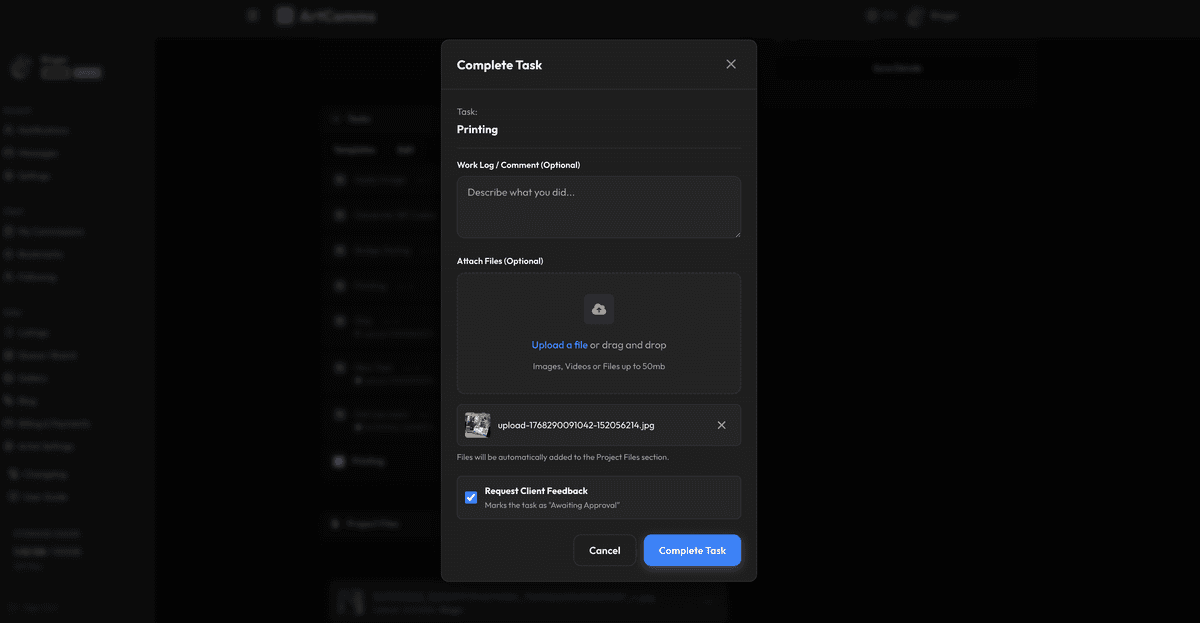Viewport: 1200px width, 623px height.
Task: Open the Blog section in the sidebar
Action: tap(24, 400)
